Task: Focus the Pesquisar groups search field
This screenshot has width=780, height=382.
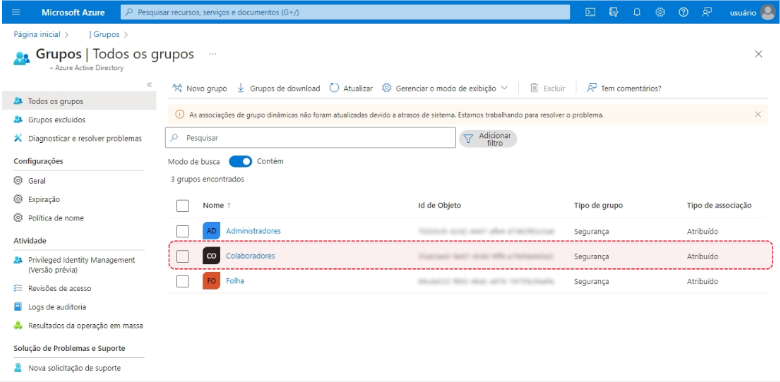Action: point(310,138)
